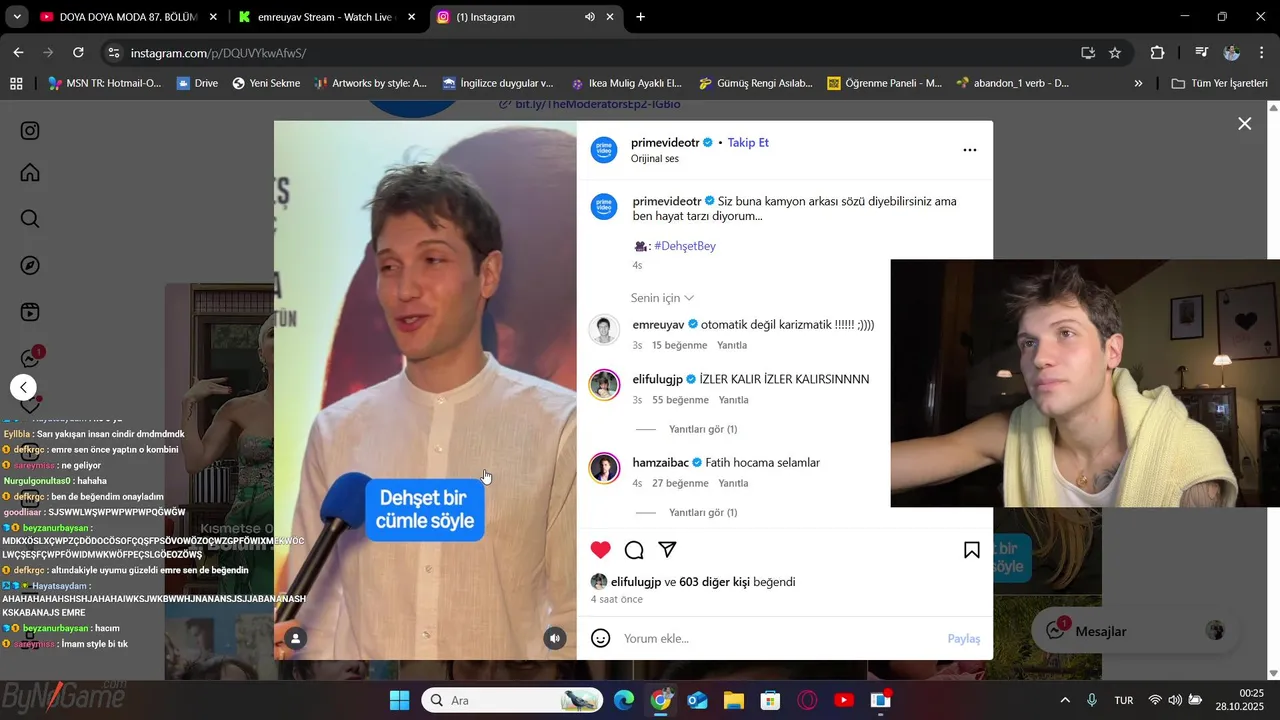This screenshot has height=720, width=1280.
Task: Open emoji picker in comment box
Action: pyautogui.click(x=600, y=638)
